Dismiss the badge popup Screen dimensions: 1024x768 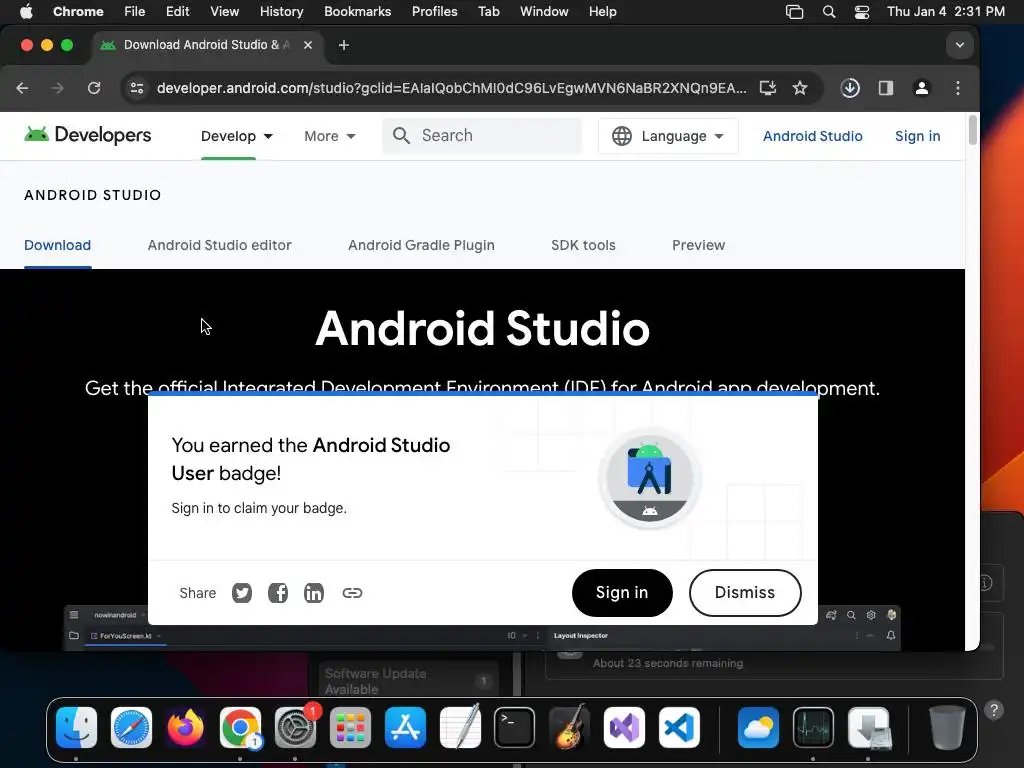point(744,592)
